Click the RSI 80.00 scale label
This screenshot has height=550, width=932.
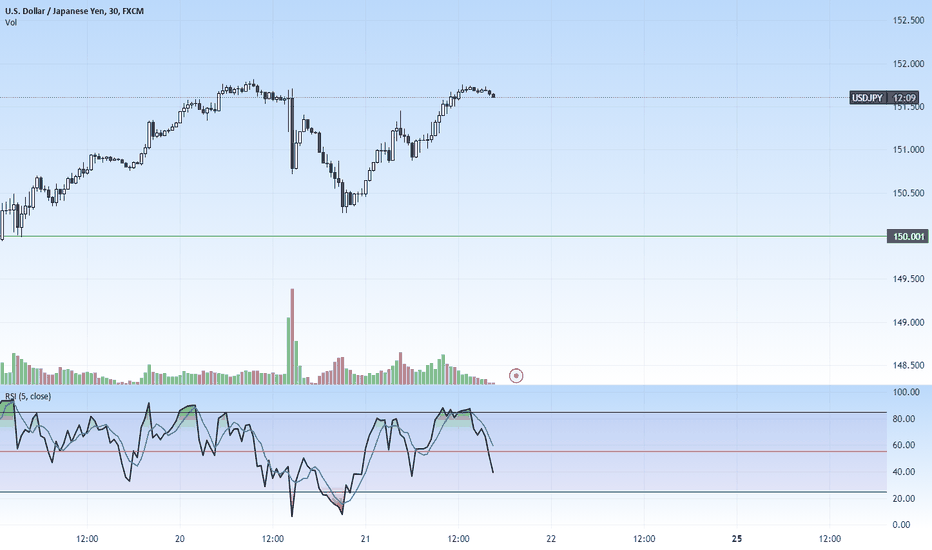903,419
